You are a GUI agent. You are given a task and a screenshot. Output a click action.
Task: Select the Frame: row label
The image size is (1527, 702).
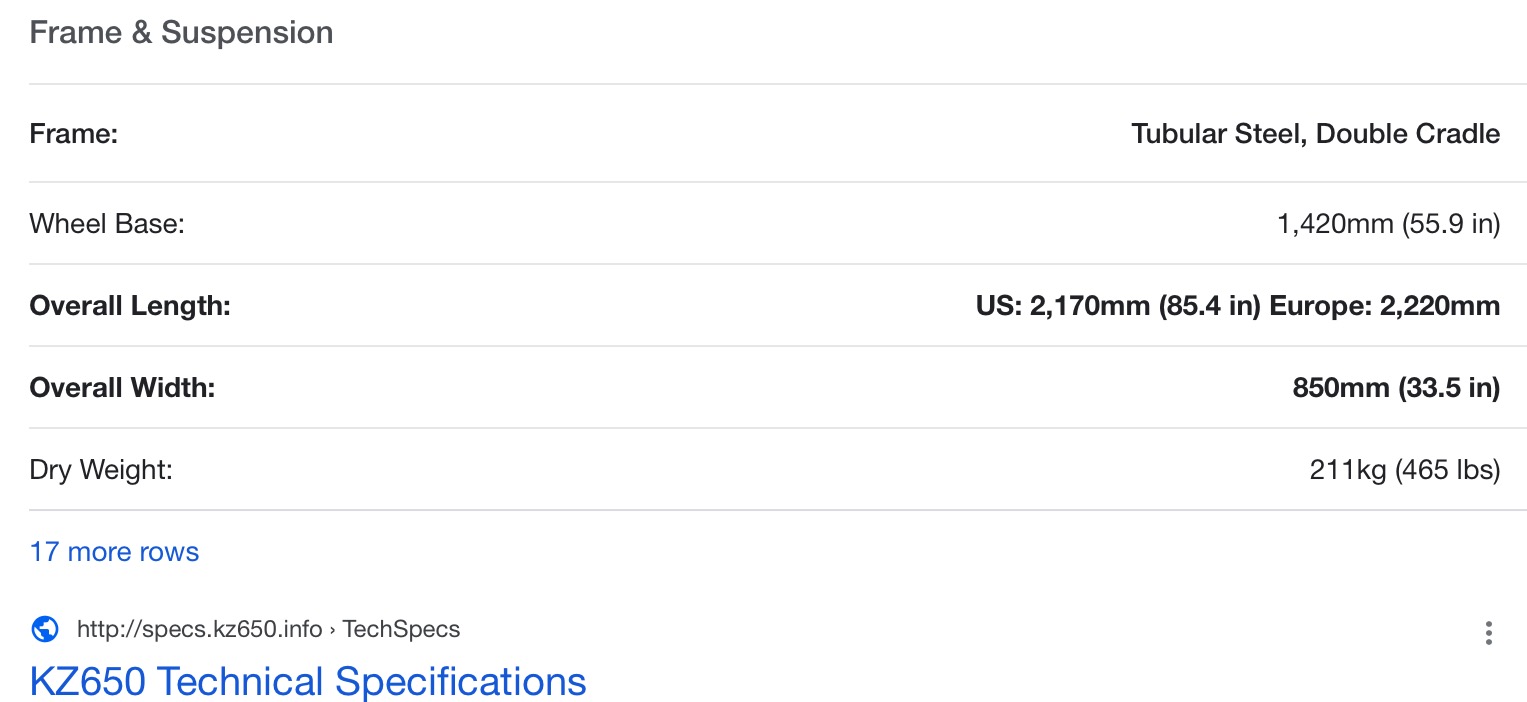[x=74, y=134]
